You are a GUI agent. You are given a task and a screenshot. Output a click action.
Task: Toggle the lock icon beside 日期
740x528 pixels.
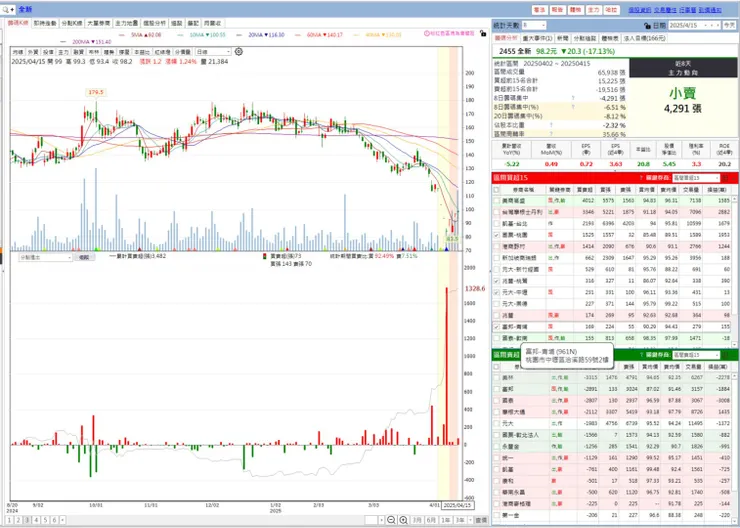(x=648, y=25)
